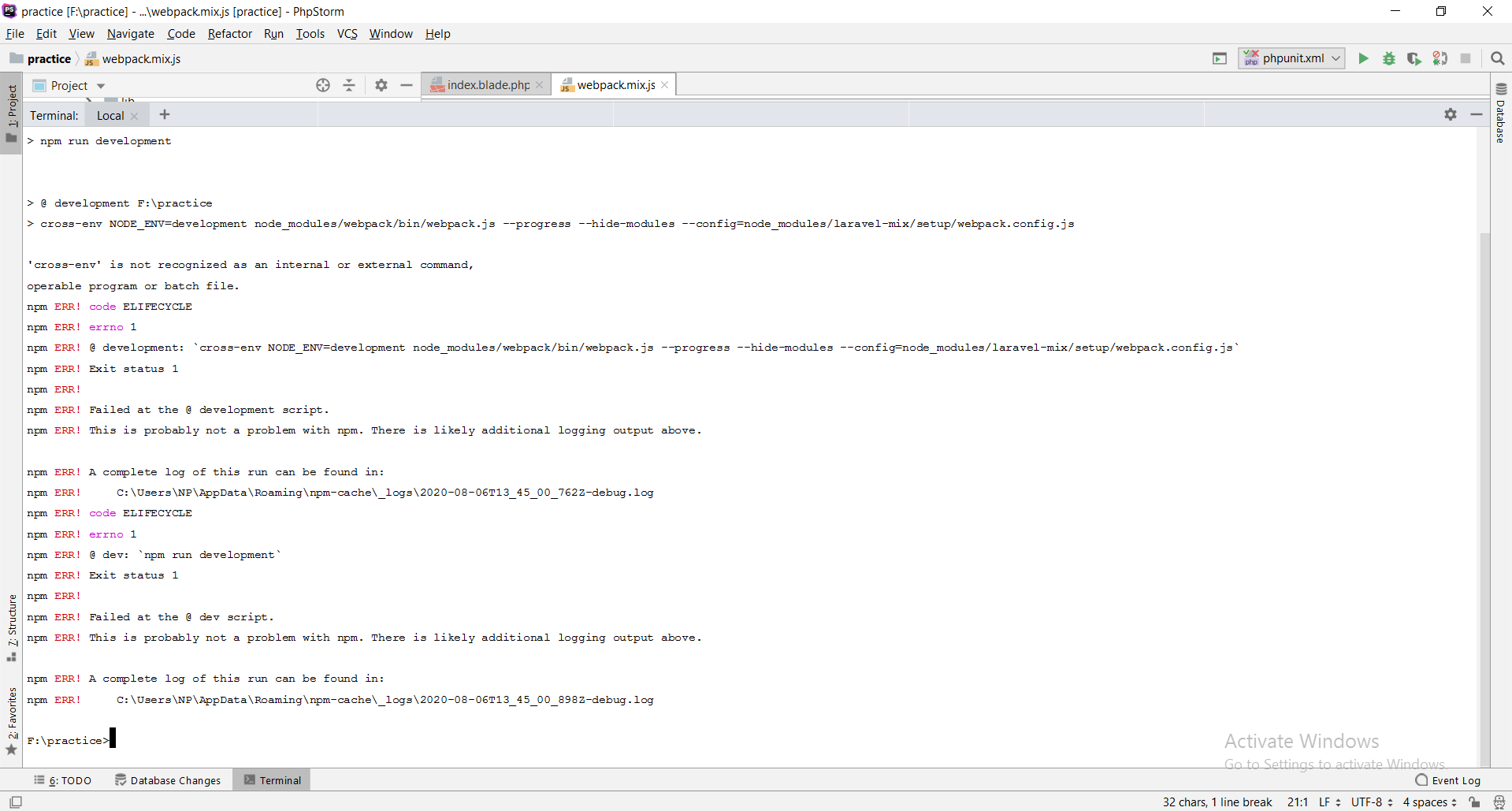The image size is (1512, 811).
Task: Open the Navigate menu
Action: 131,33
